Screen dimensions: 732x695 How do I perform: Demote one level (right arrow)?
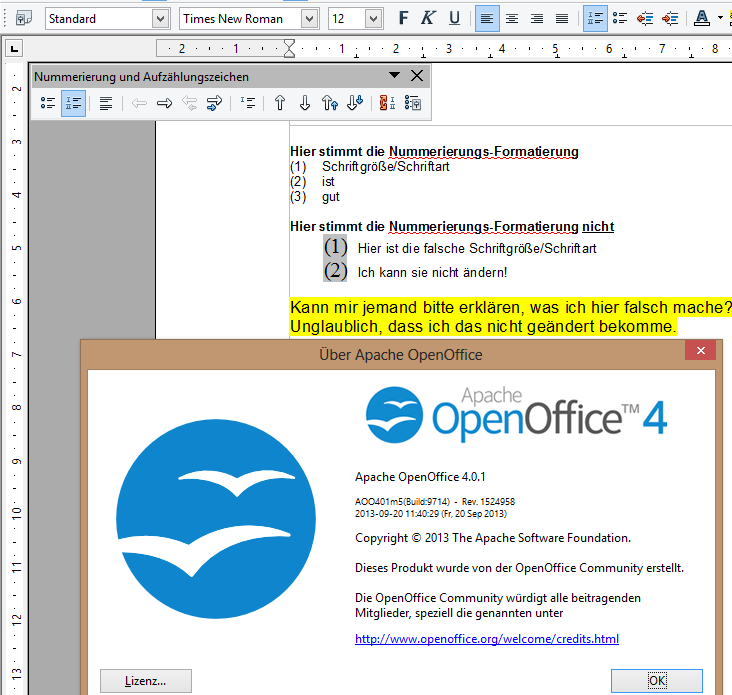tap(164, 103)
